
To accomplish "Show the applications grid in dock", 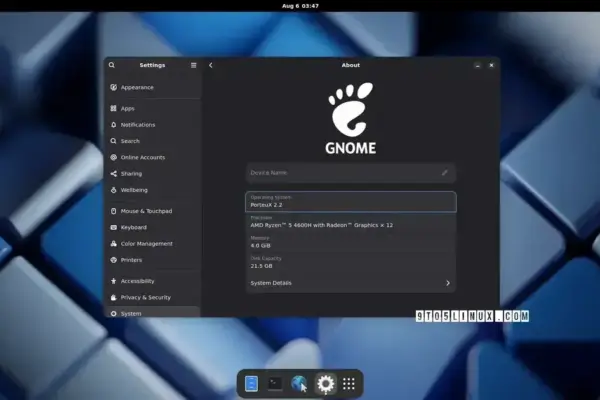I will tap(349, 384).
